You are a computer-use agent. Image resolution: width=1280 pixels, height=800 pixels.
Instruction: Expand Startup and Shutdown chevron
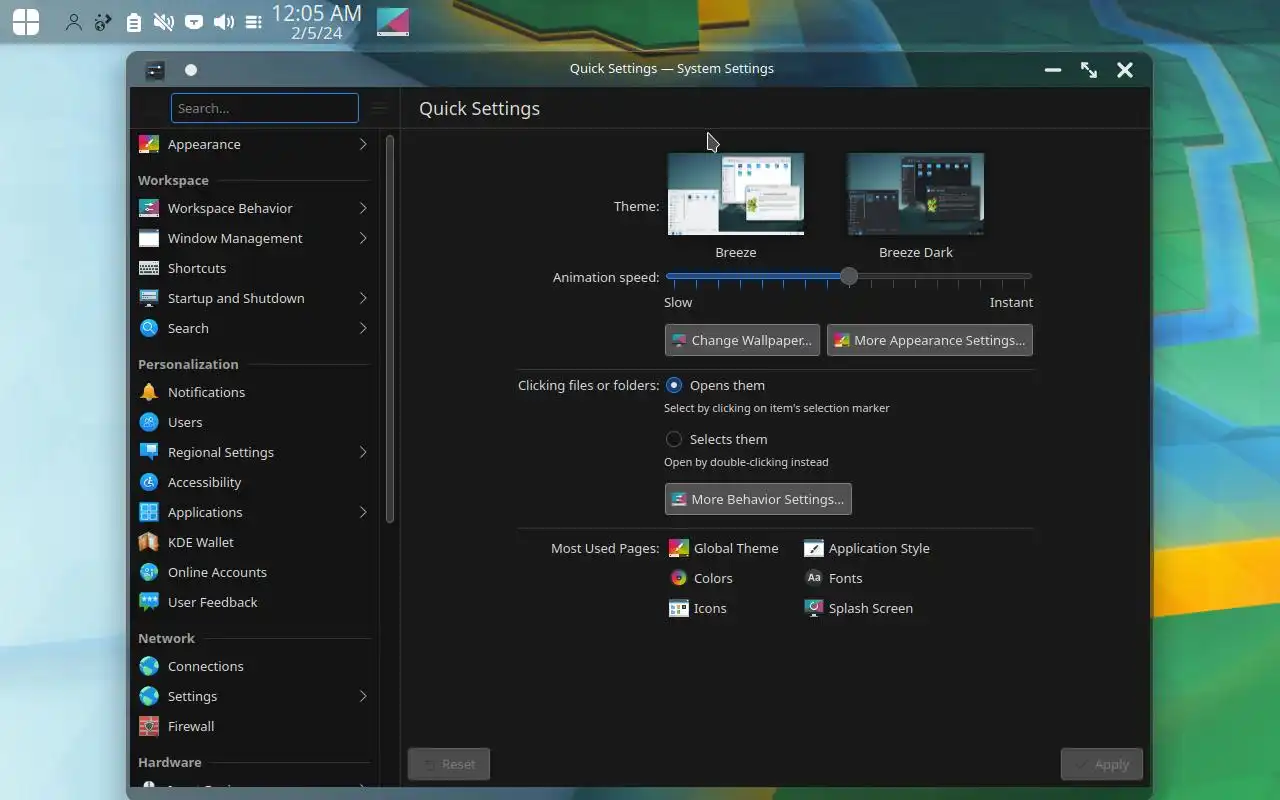pyautogui.click(x=363, y=298)
